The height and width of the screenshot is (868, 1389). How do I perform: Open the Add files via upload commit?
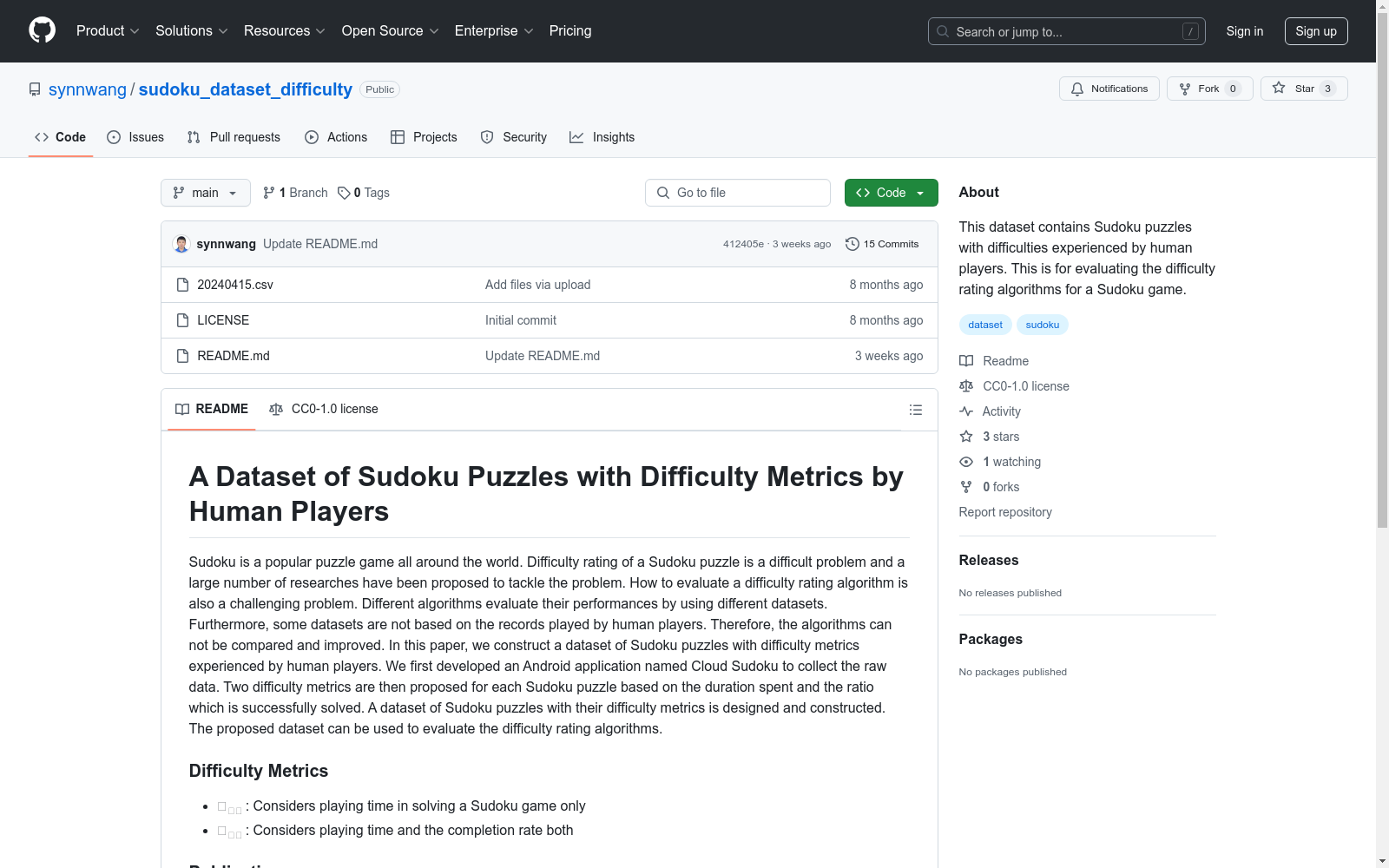(537, 285)
